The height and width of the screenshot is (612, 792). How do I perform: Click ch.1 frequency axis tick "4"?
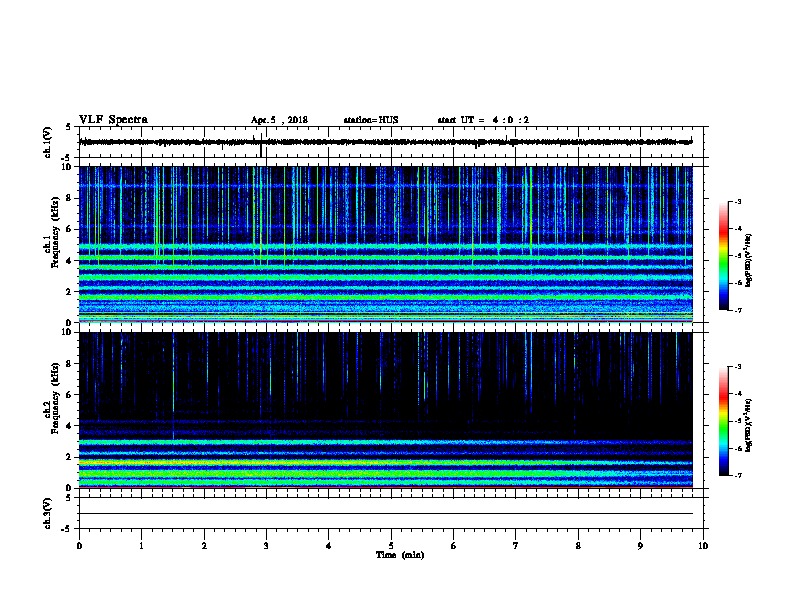(69, 261)
